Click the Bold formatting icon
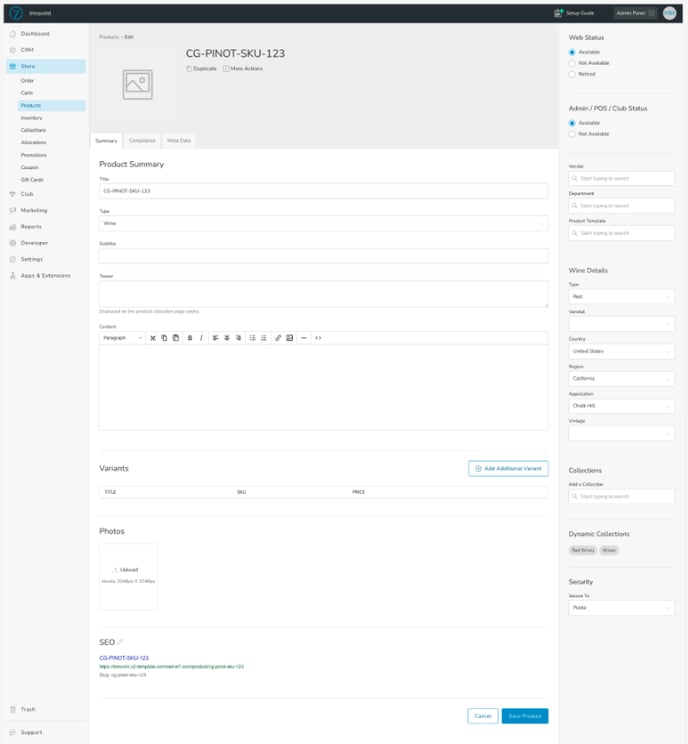The width and height of the screenshot is (688, 744). [x=189, y=338]
